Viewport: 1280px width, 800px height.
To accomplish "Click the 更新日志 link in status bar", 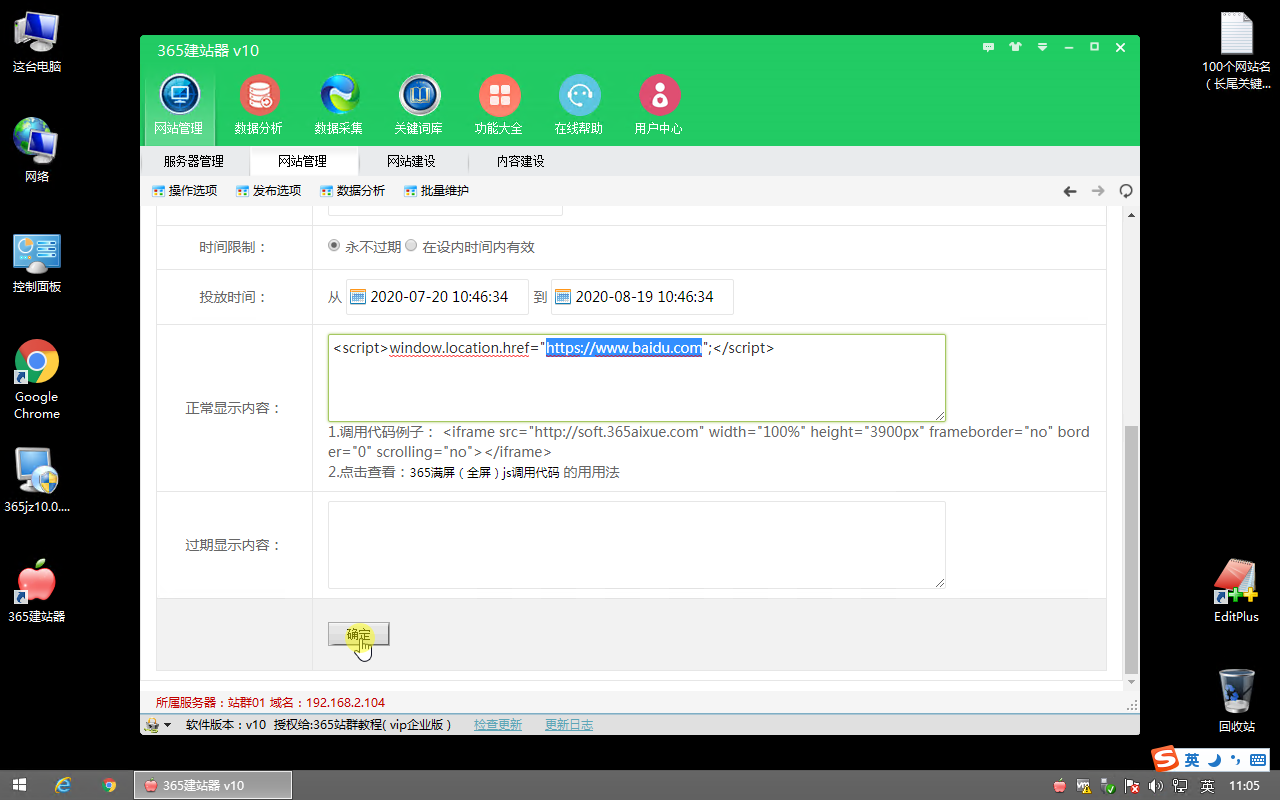I will tap(569, 725).
